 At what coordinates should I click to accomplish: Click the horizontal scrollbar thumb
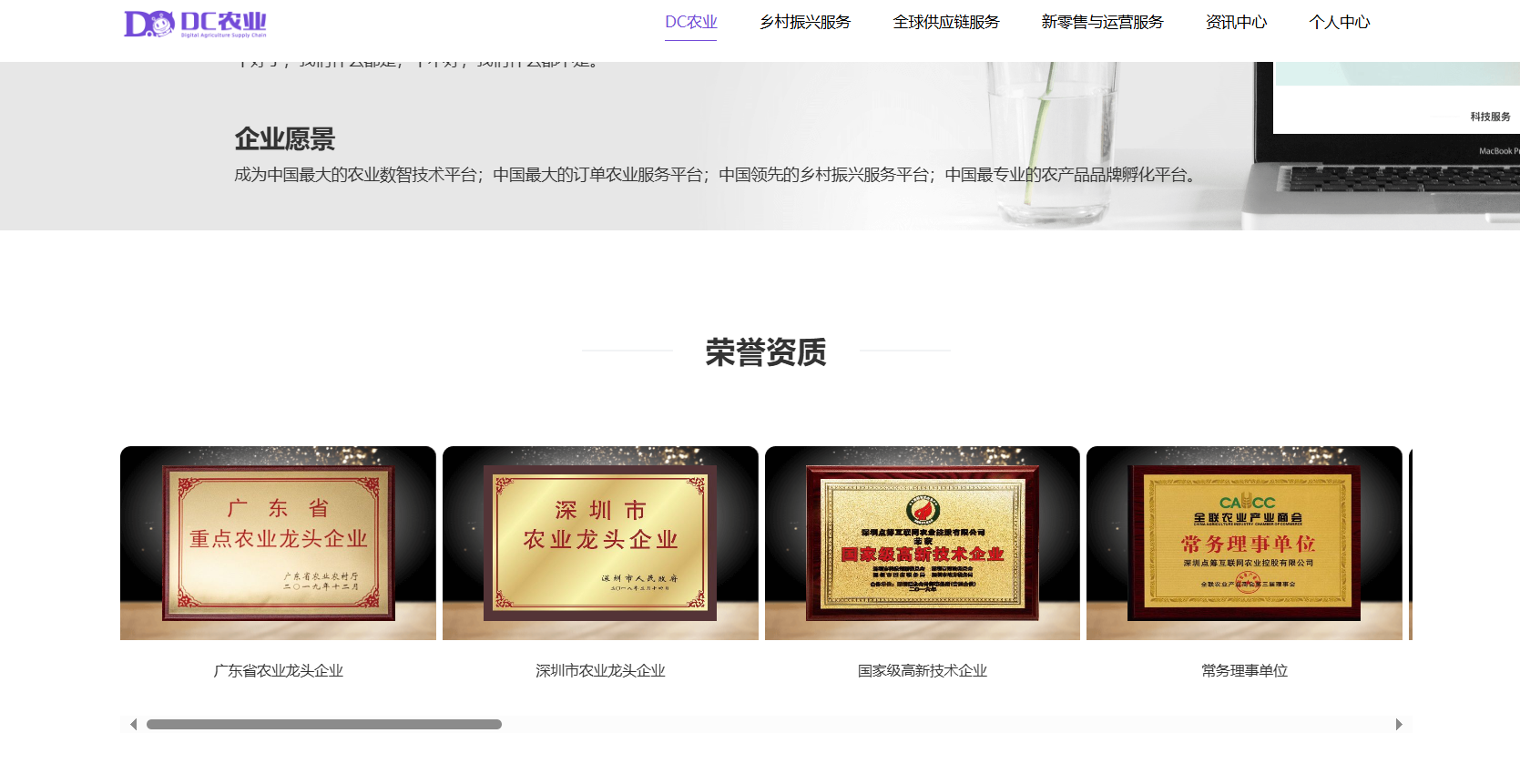point(324,725)
